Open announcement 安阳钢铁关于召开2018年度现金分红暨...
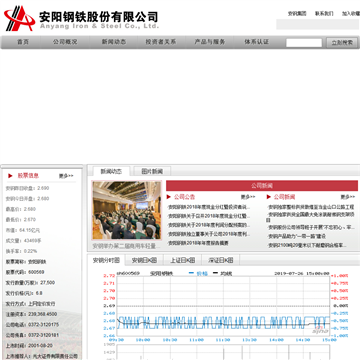 click(x=209, y=216)
